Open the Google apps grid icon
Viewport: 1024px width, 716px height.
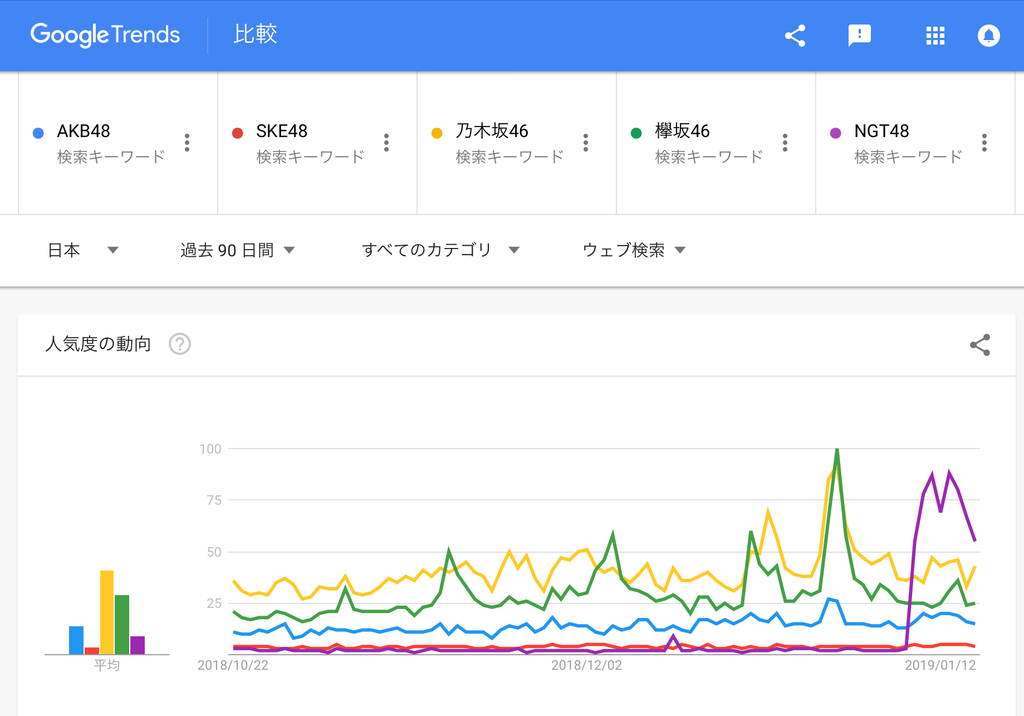pyautogui.click(x=935, y=35)
